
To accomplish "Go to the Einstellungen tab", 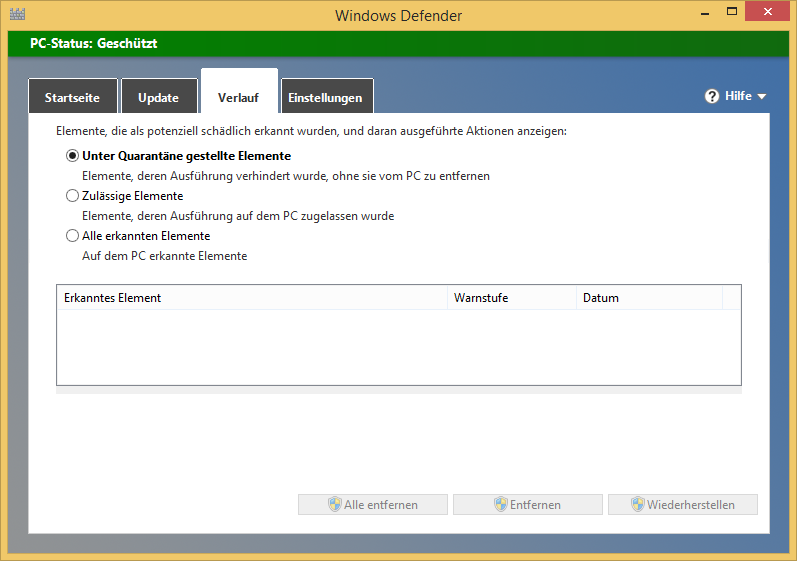I will pyautogui.click(x=327, y=96).
